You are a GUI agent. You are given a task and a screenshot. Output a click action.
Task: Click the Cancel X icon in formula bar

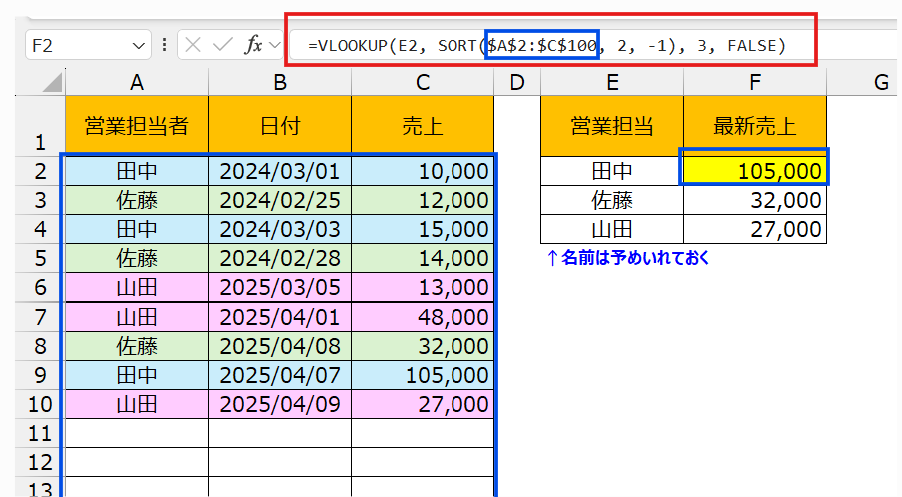pos(193,45)
